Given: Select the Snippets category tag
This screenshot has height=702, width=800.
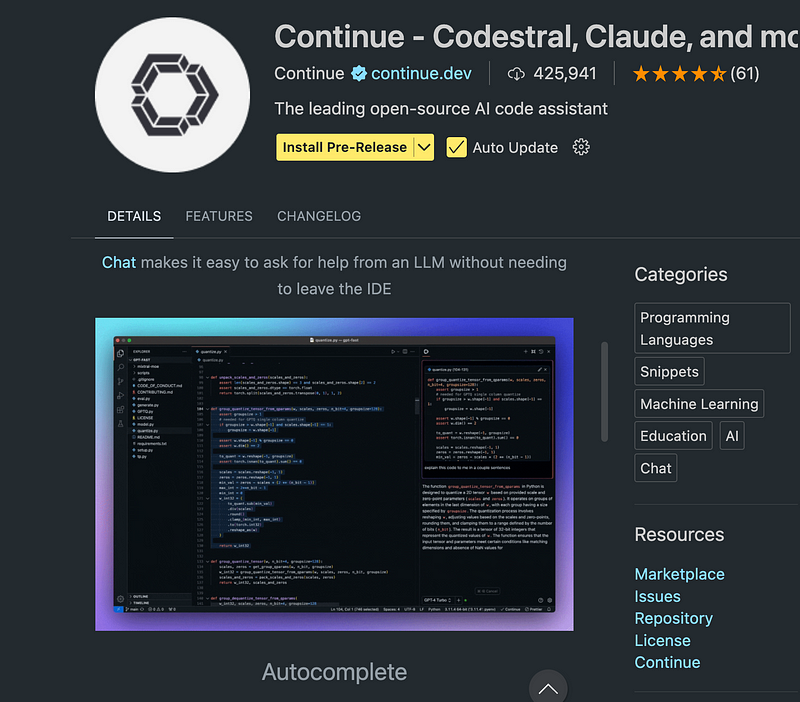Looking at the screenshot, I should coord(669,372).
